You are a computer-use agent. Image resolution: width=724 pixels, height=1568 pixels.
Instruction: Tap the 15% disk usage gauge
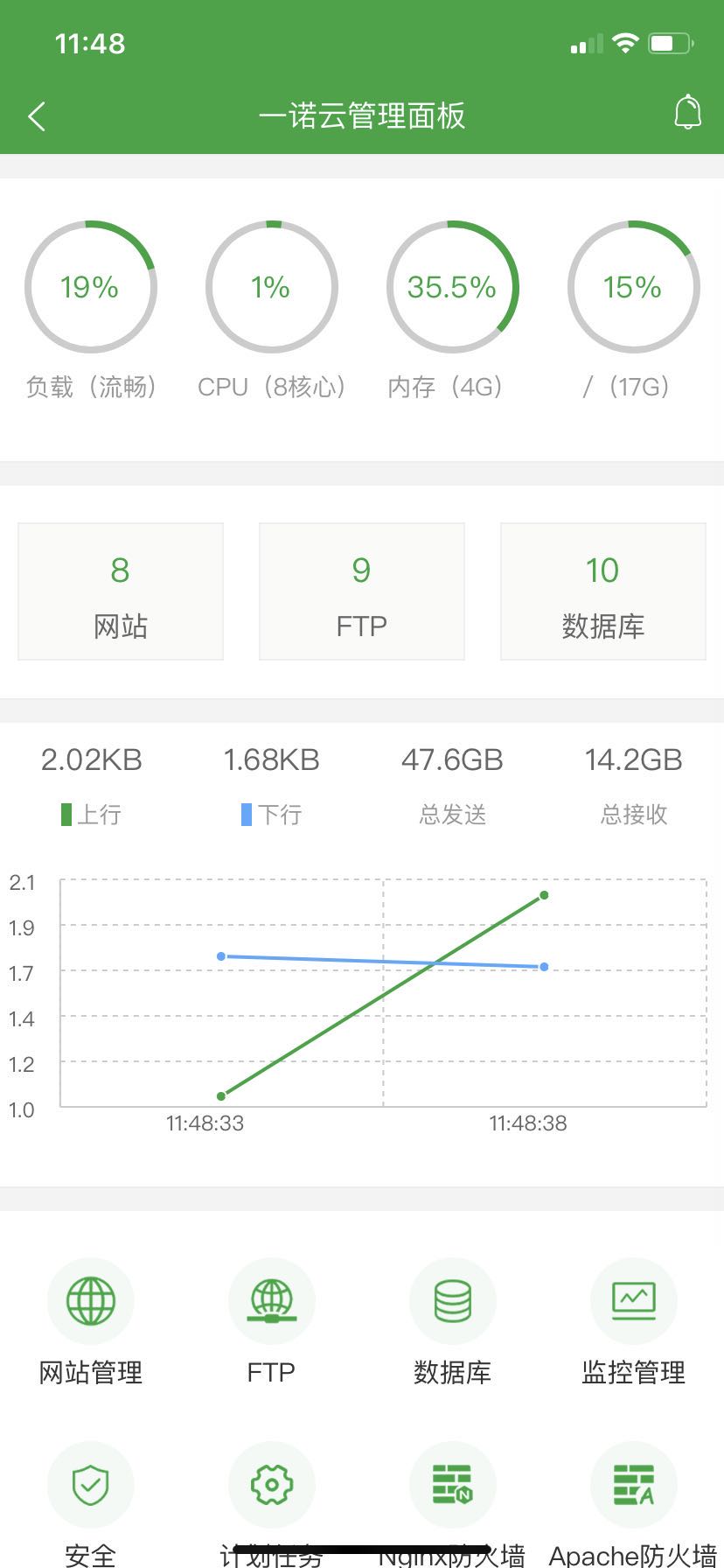click(633, 287)
